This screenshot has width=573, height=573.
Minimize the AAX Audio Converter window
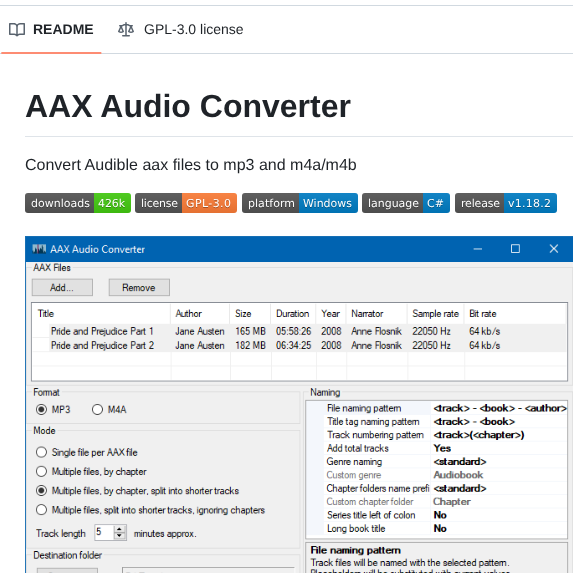pos(478,249)
